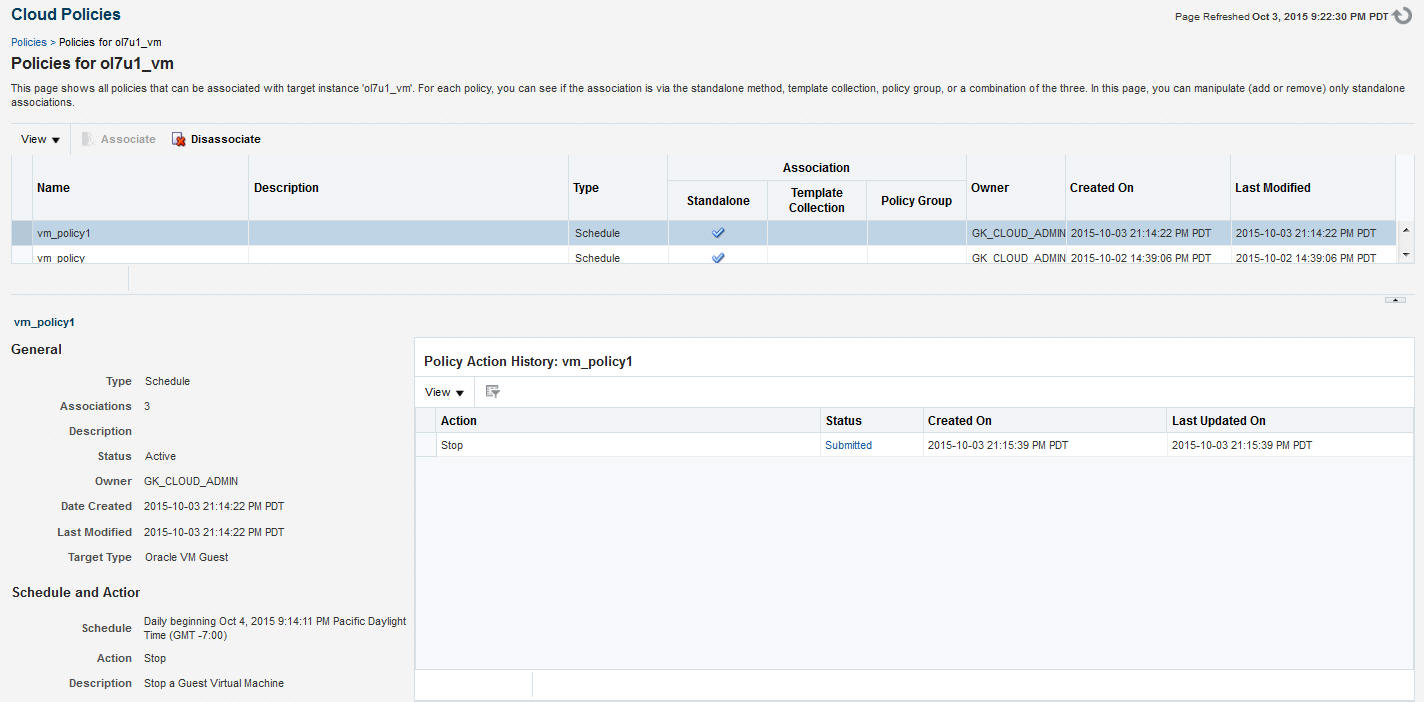Refresh the page using the refresh icon
Image resolution: width=1424 pixels, height=702 pixels.
point(1402,16)
